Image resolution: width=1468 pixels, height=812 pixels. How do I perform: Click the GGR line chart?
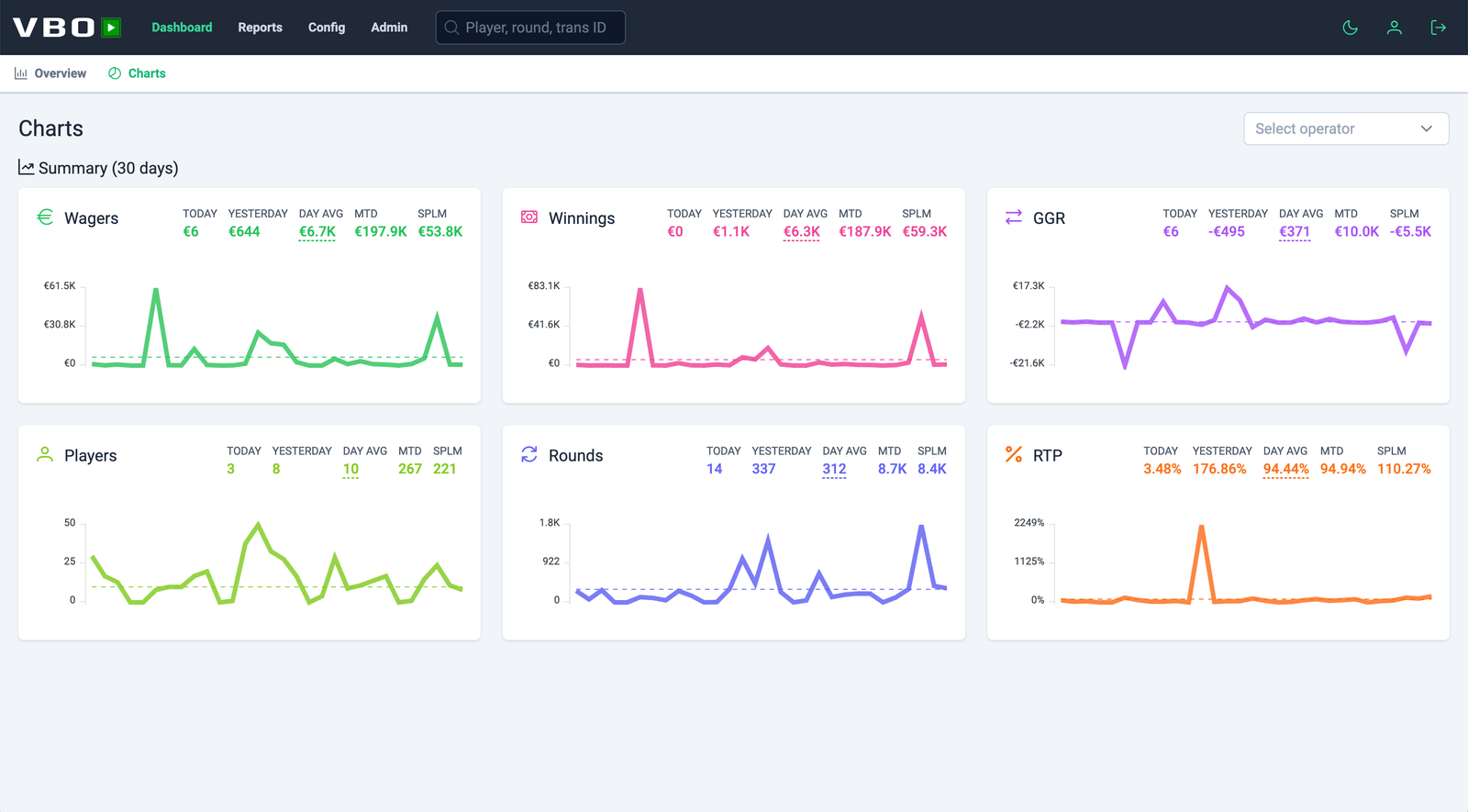point(1246,328)
